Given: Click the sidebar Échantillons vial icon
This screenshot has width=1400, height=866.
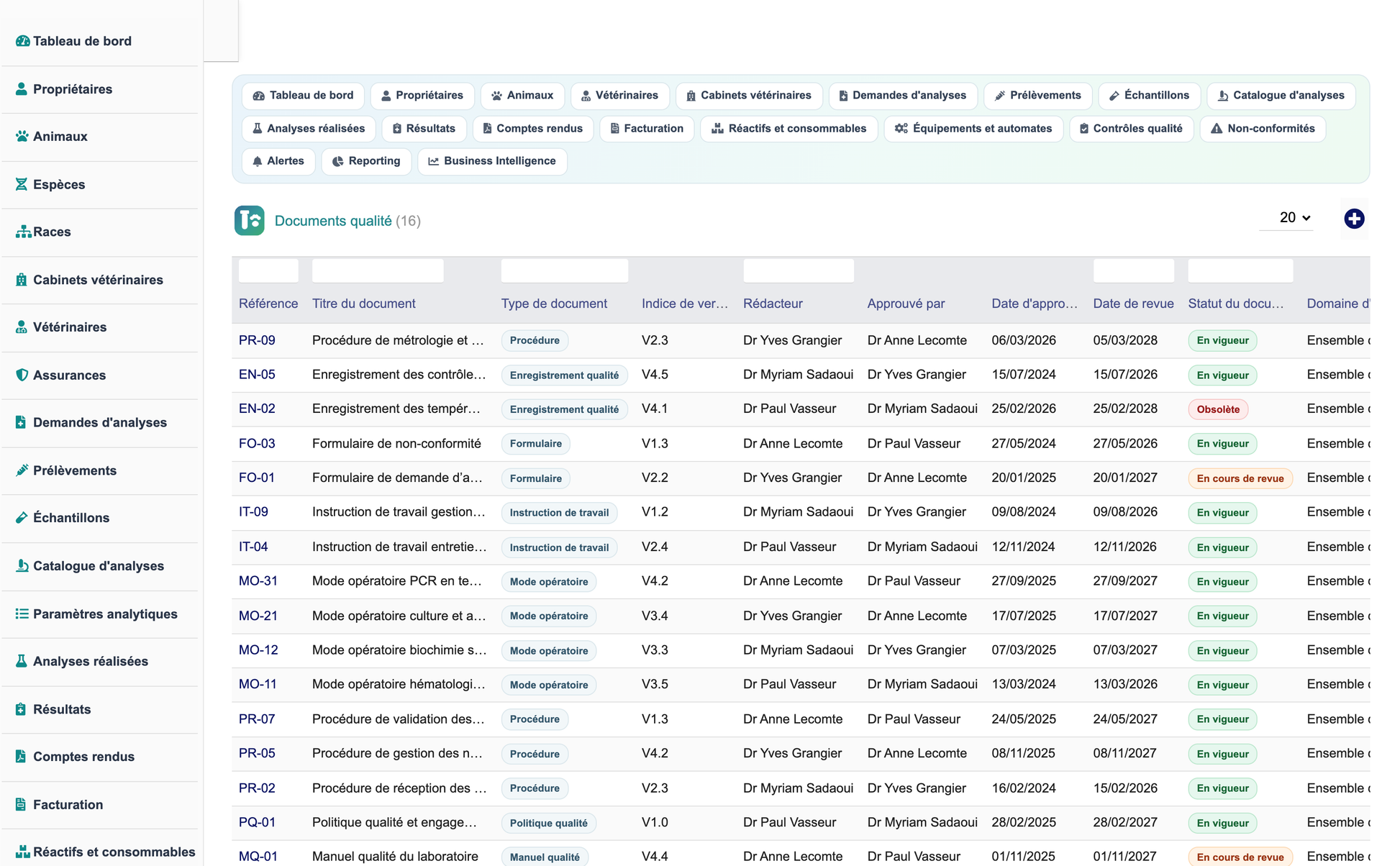Looking at the screenshot, I should pyautogui.click(x=22, y=518).
